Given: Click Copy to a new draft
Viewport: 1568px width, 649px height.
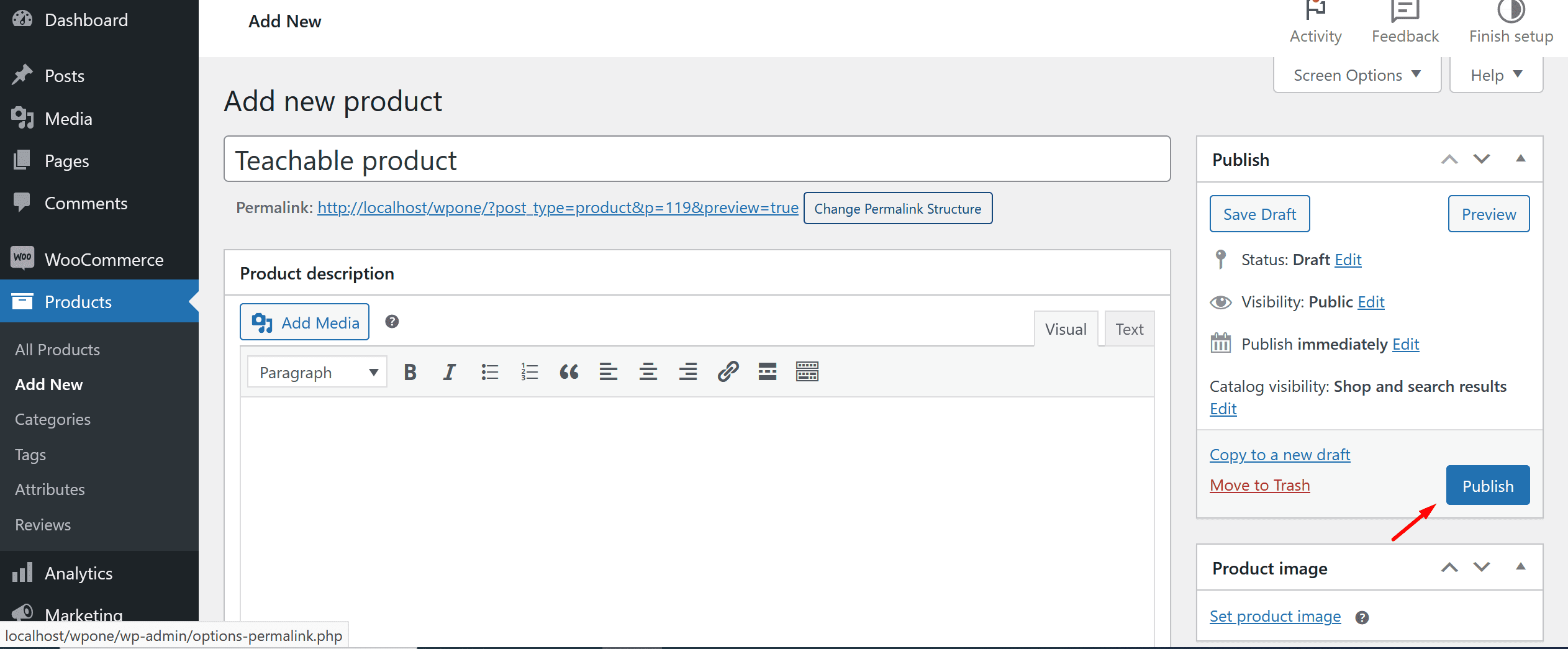Looking at the screenshot, I should click(x=1280, y=455).
